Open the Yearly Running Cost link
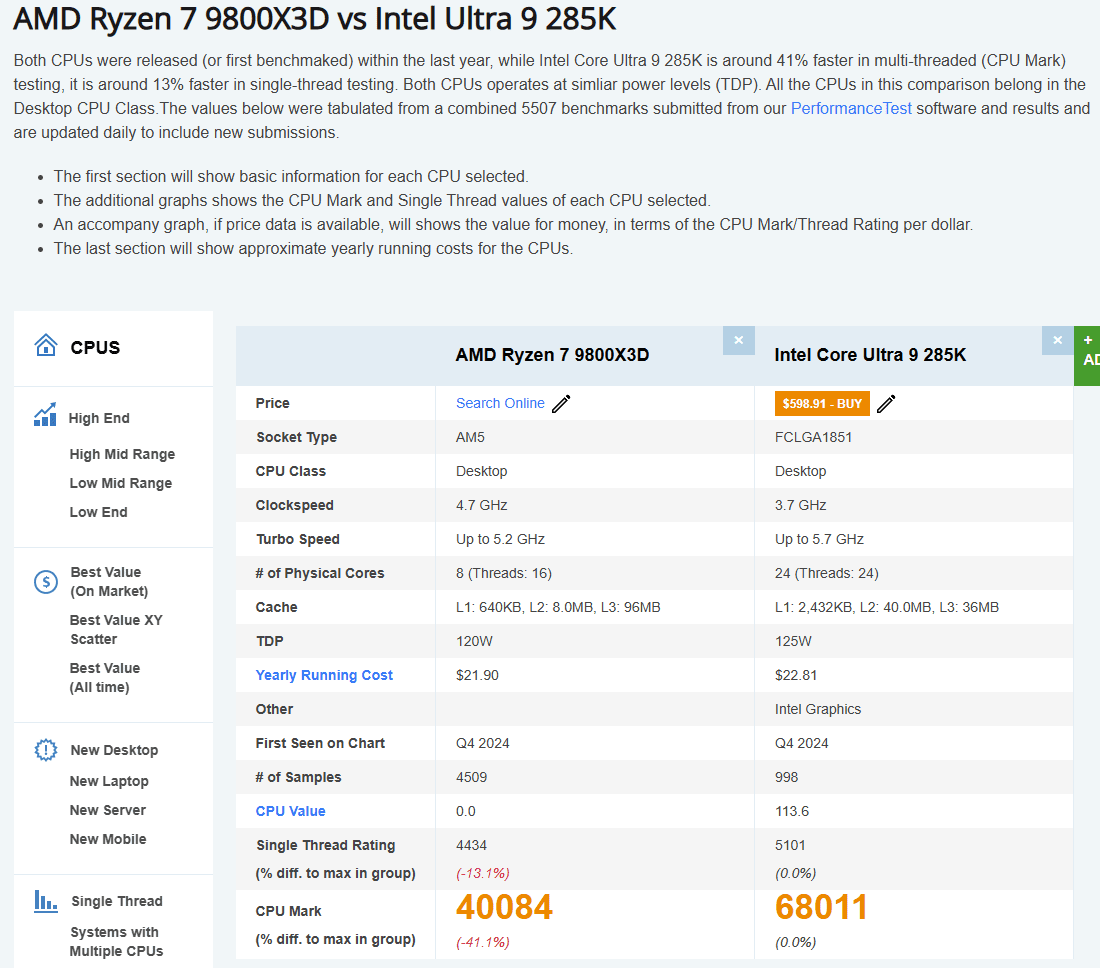This screenshot has height=968, width=1100. click(x=324, y=675)
